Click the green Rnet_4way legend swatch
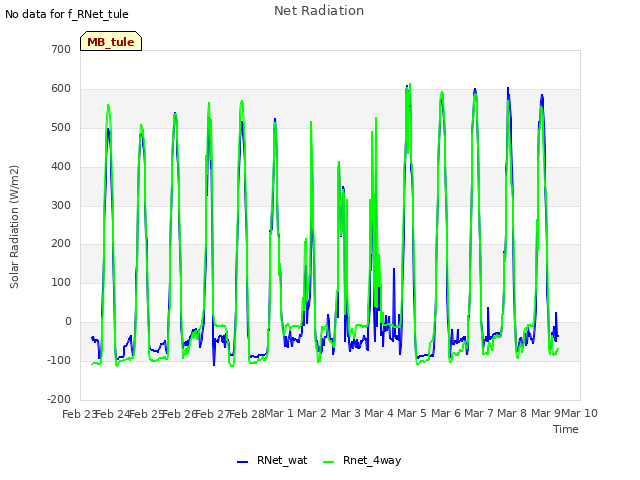 click(x=329, y=462)
